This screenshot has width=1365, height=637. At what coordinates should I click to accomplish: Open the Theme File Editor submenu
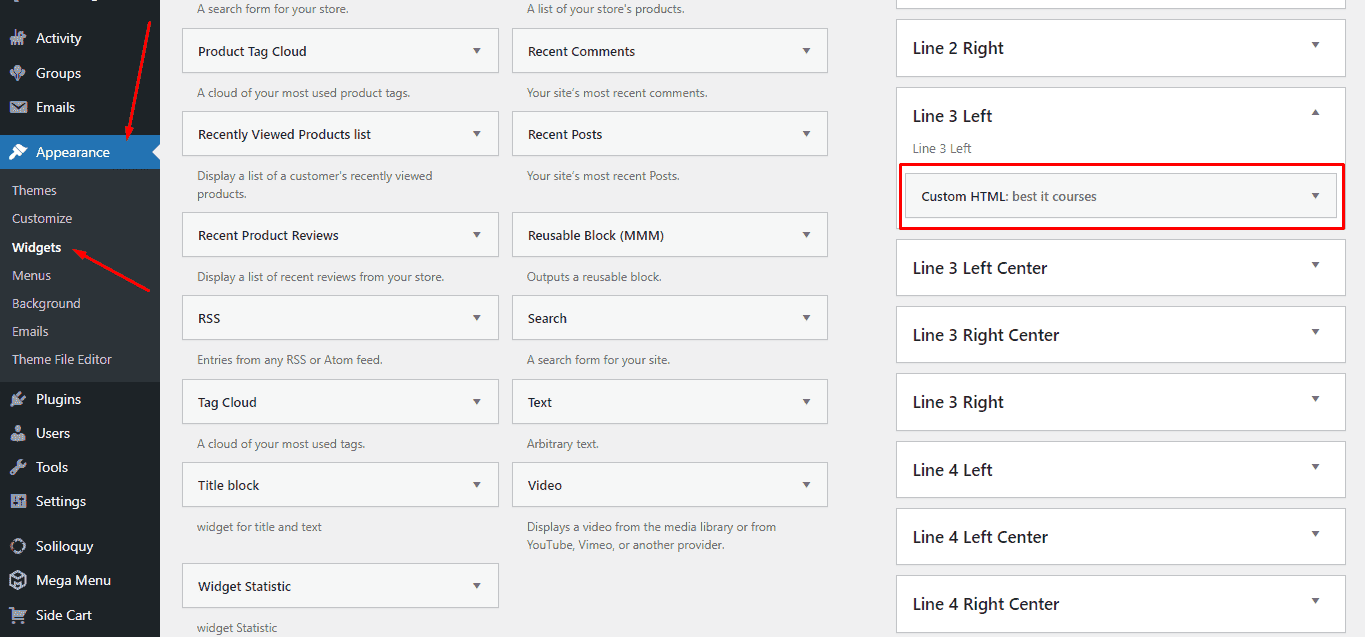coord(62,359)
